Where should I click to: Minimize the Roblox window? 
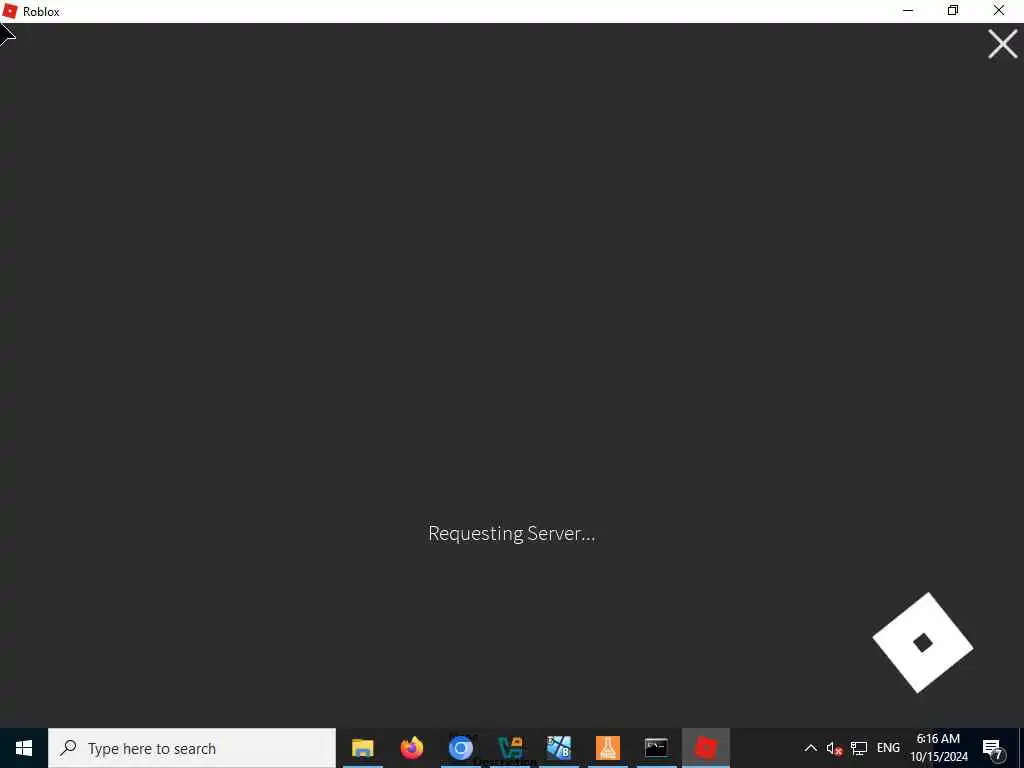click(908, 10)
